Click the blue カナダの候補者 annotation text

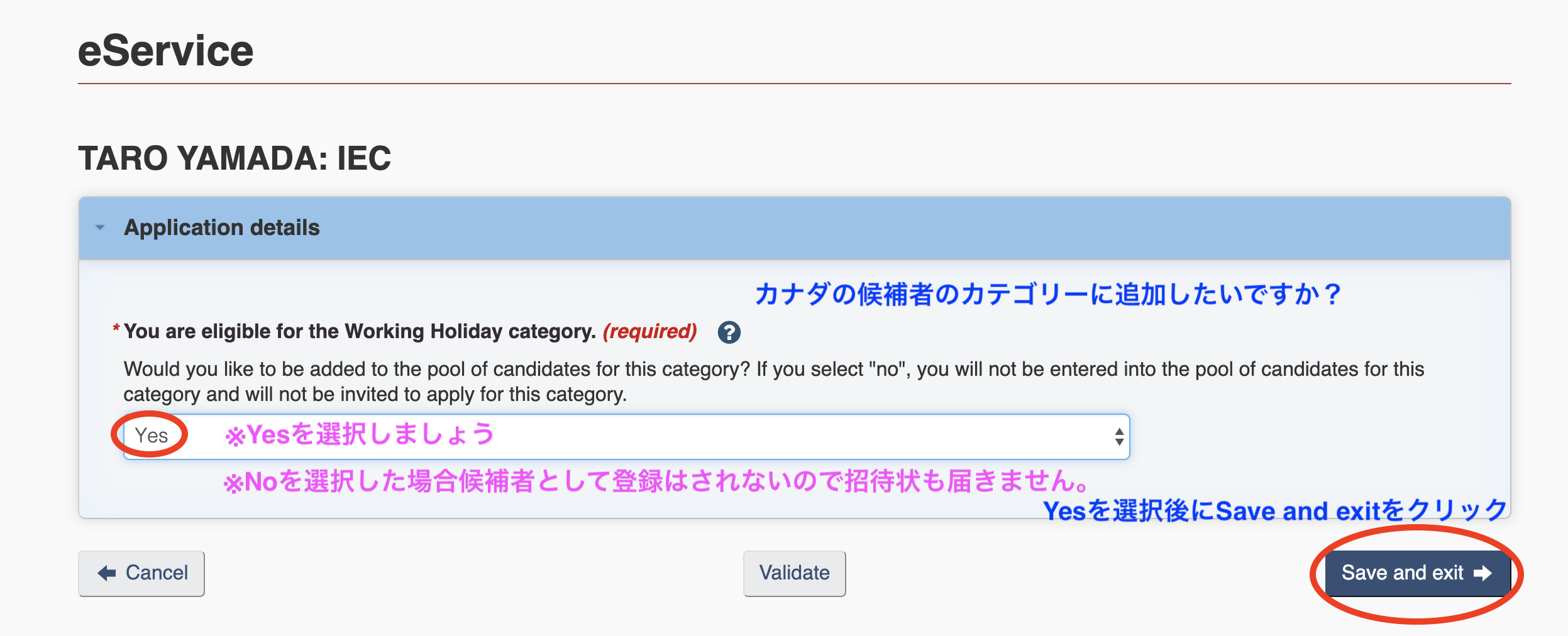pos(1048,294)
